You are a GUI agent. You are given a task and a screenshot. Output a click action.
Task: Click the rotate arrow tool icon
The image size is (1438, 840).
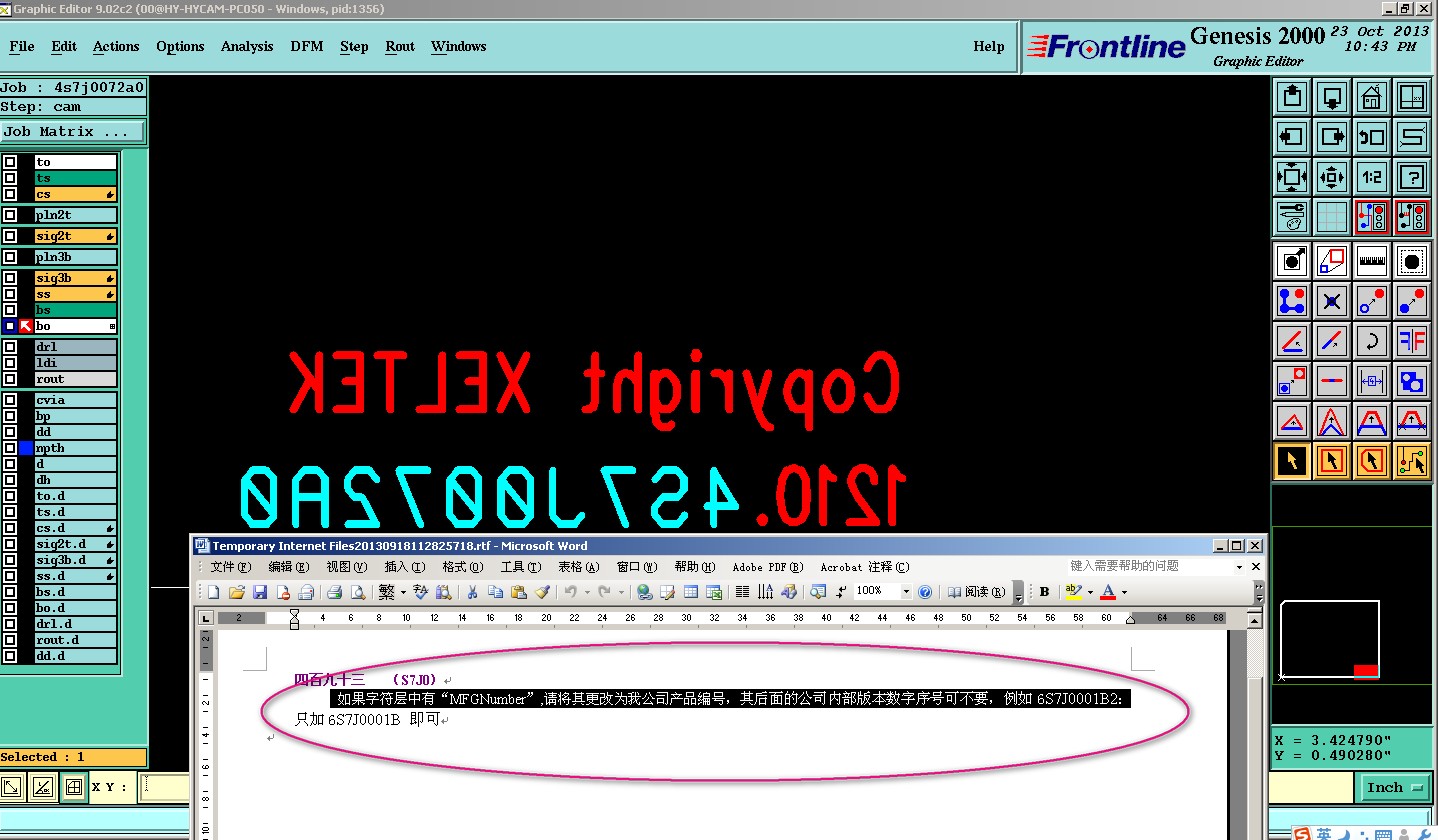(x=1371, y=340)
